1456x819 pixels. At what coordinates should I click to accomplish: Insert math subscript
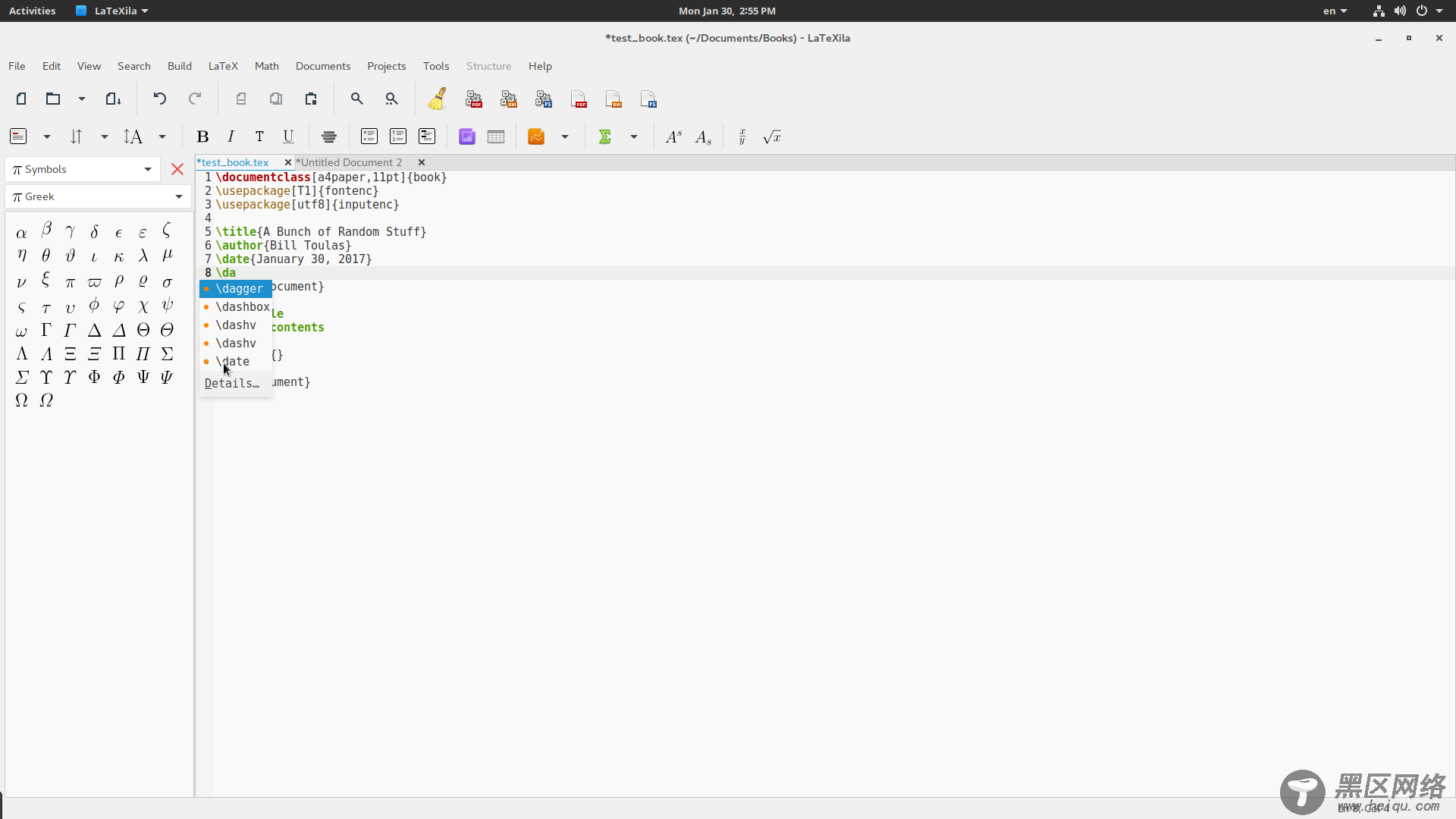pos(703,137)
